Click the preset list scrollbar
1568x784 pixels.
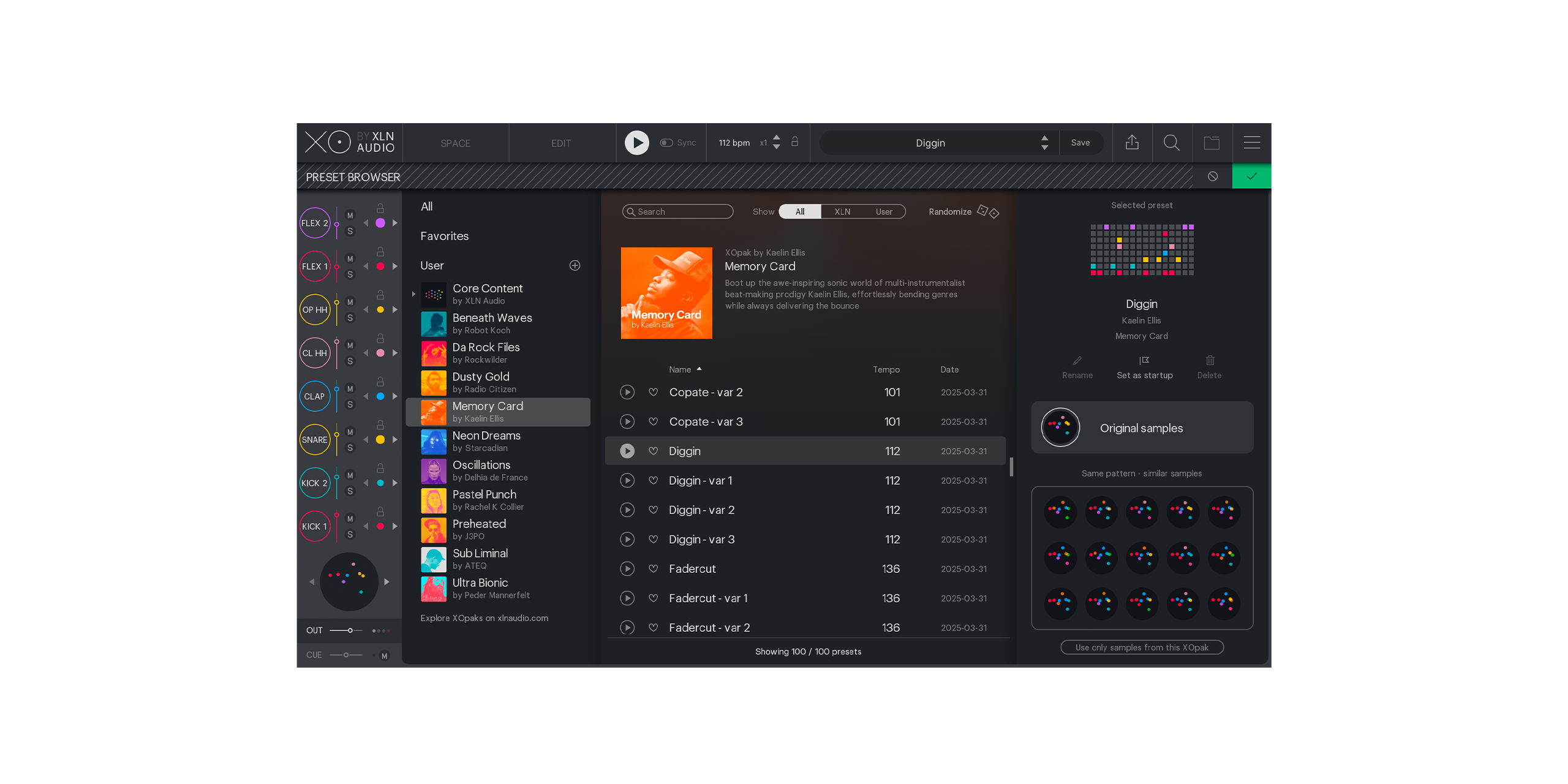tap(1011, 467)
